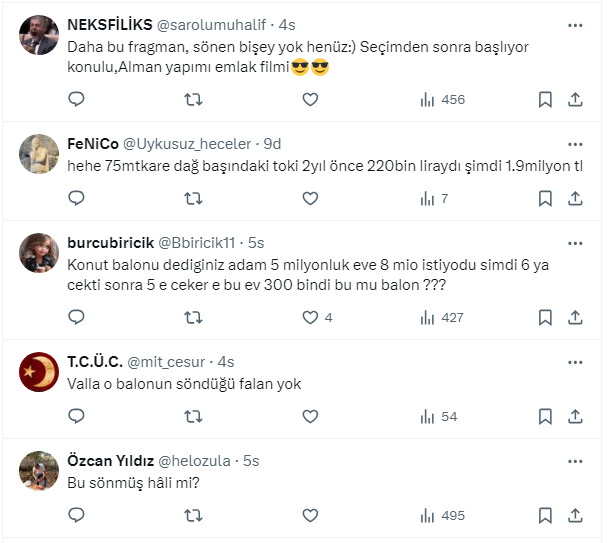Screen dimensions: 611x543
Task: Share NEKSFİLİKS's tweet
Action: [x=575, y=99]
